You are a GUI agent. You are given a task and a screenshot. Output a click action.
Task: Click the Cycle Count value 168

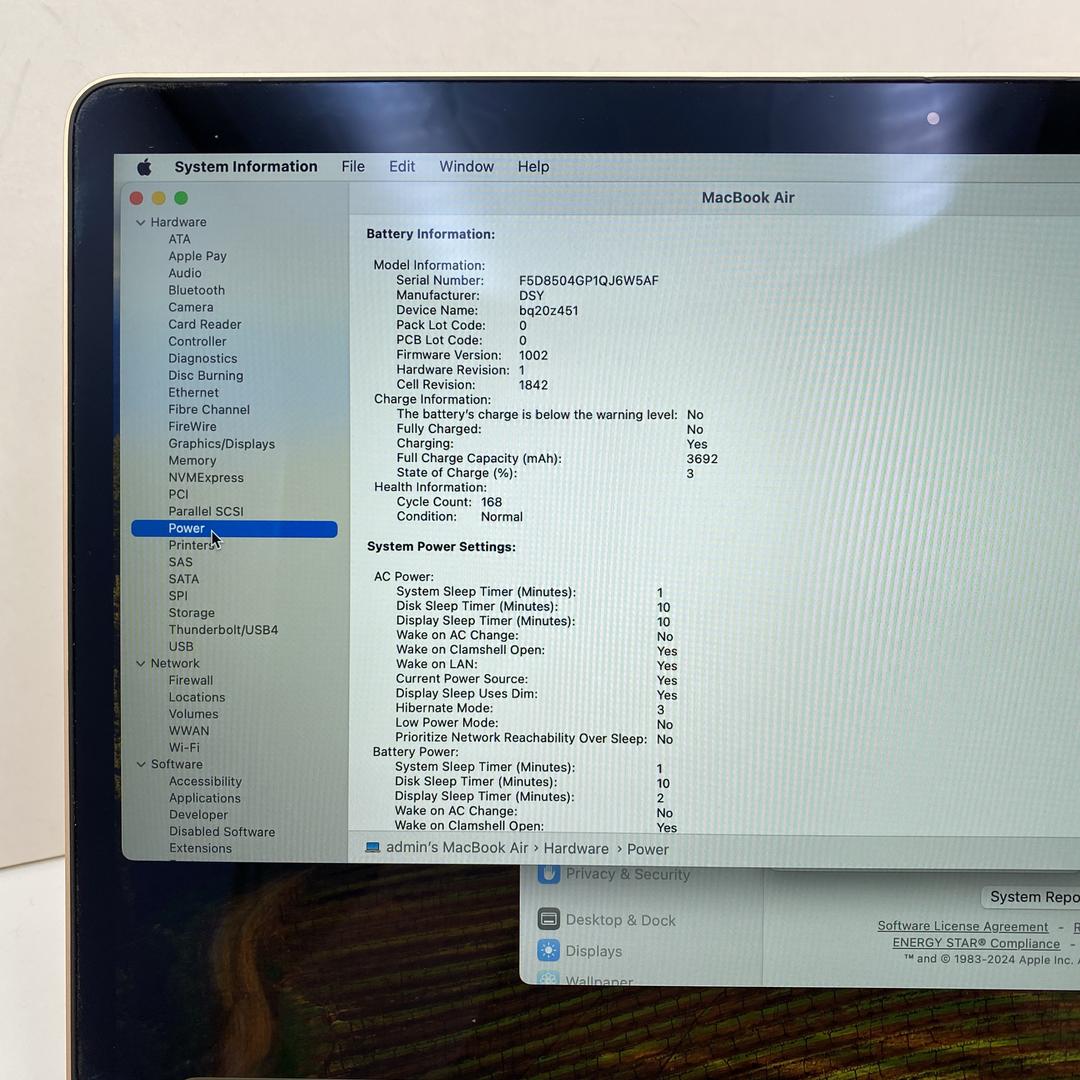point(492,502)
